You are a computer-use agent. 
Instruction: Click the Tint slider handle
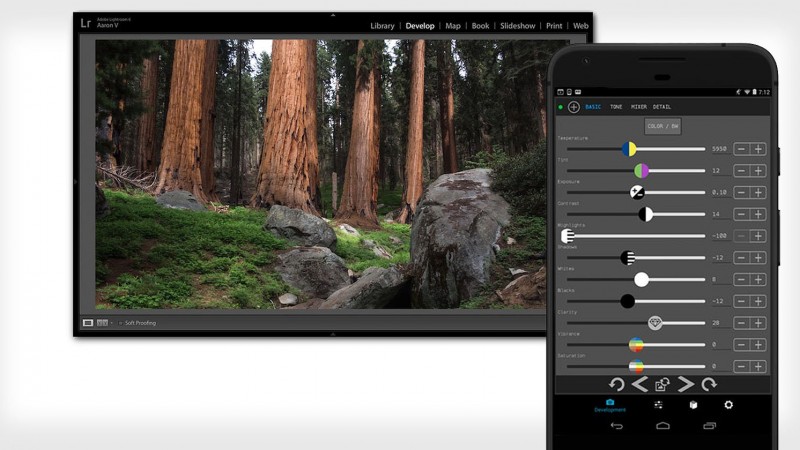[x=641, y=170]
